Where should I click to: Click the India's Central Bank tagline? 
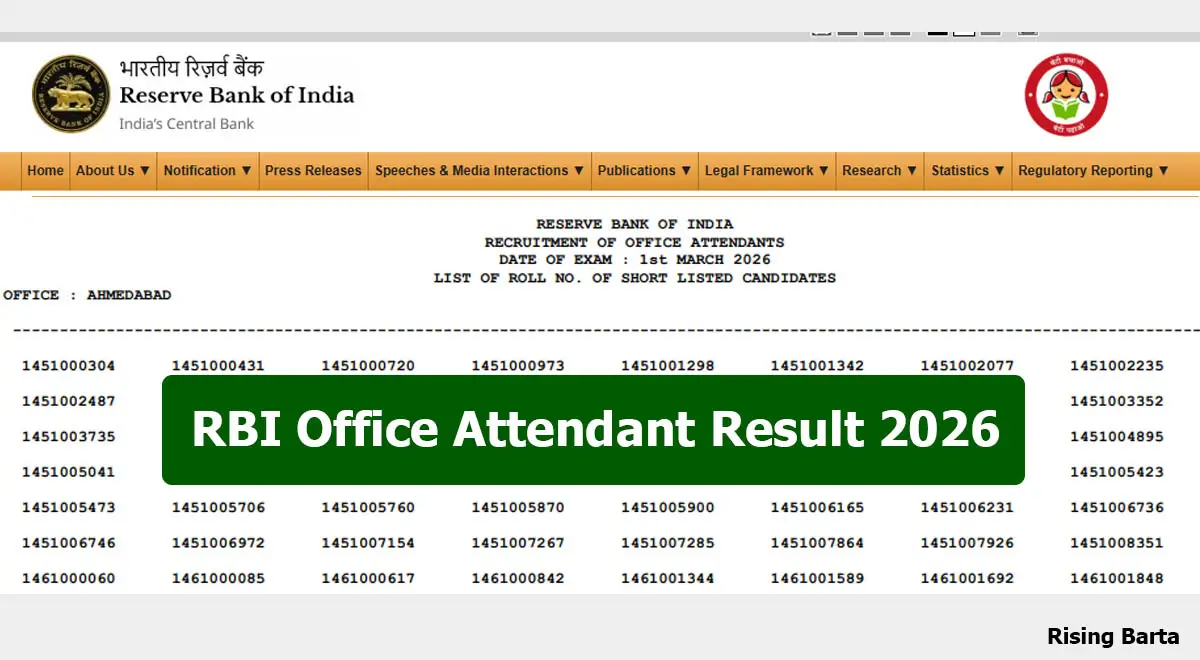(x=186, y=124)
